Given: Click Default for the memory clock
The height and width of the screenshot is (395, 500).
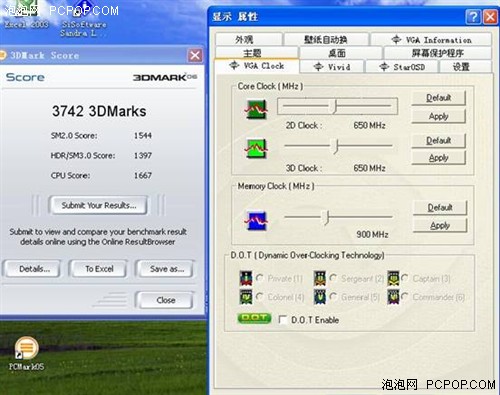Looking at the screenshot, I should click(440, 207).
